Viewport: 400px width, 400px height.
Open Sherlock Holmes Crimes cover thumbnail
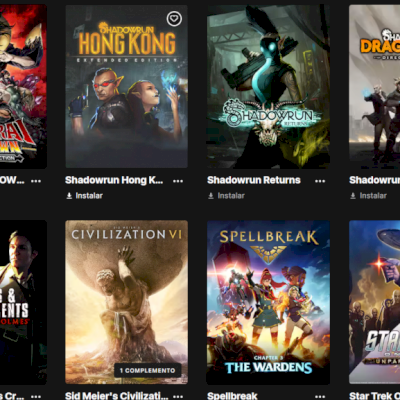pyautogui.click(x=23, y=302)
